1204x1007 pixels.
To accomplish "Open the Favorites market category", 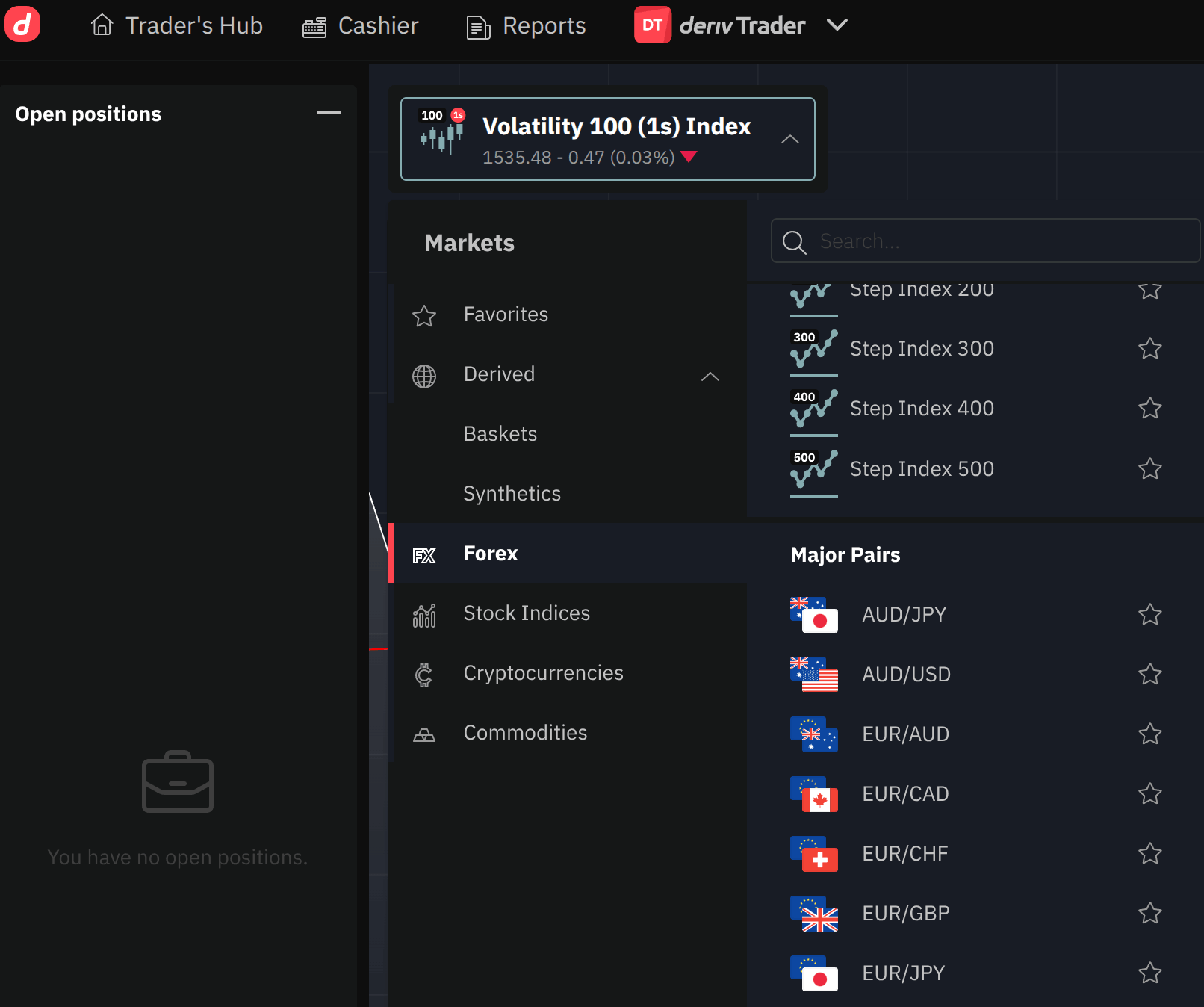I will [x=506, y=315].
